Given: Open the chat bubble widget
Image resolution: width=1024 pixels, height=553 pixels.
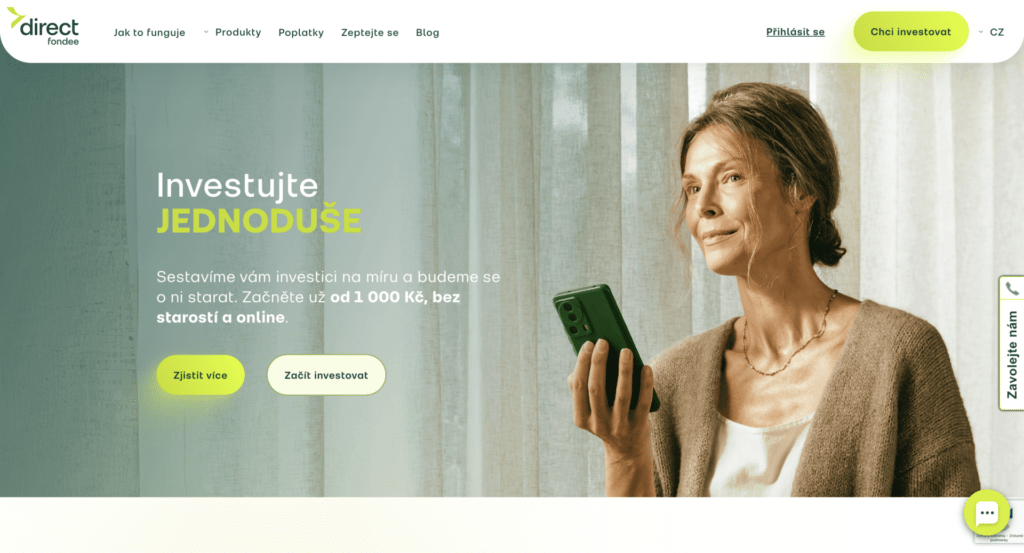Looking at the screenshot, I should coord(986,513).
